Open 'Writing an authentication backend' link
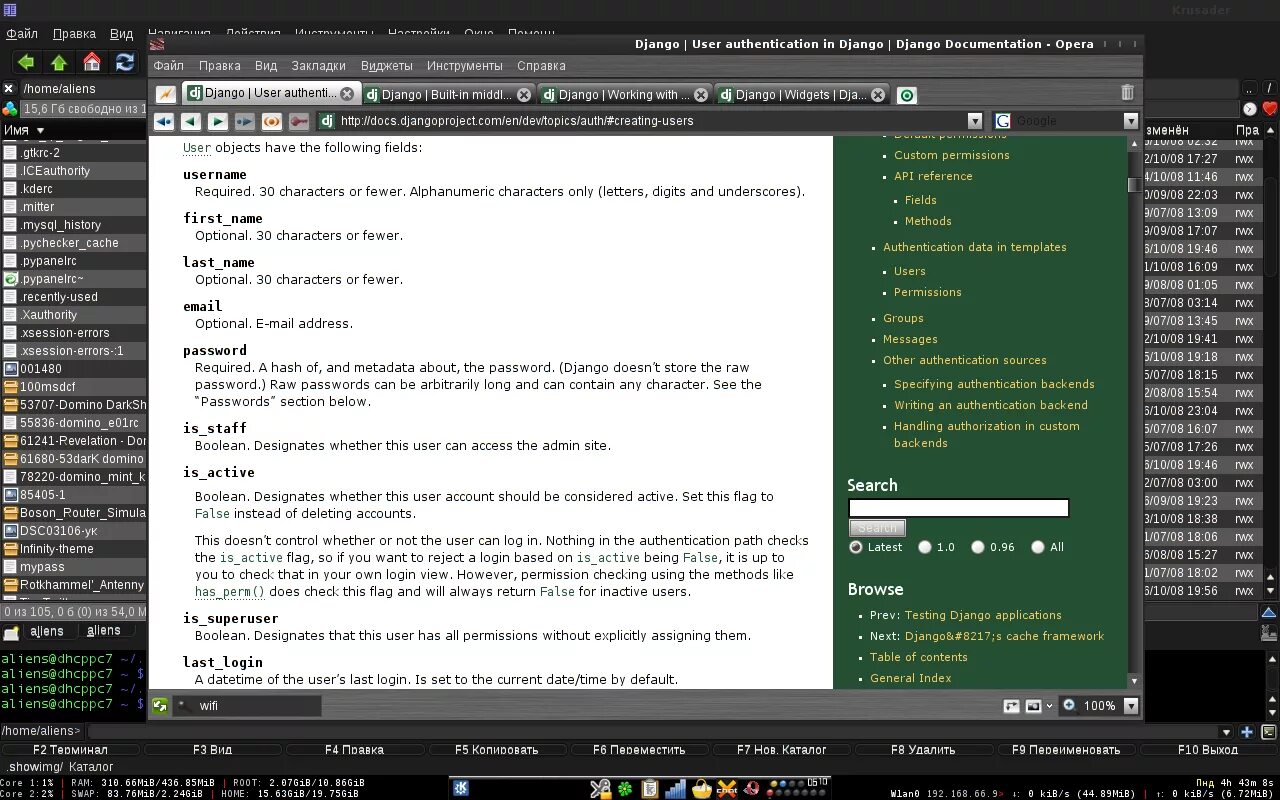 point(990,405)
